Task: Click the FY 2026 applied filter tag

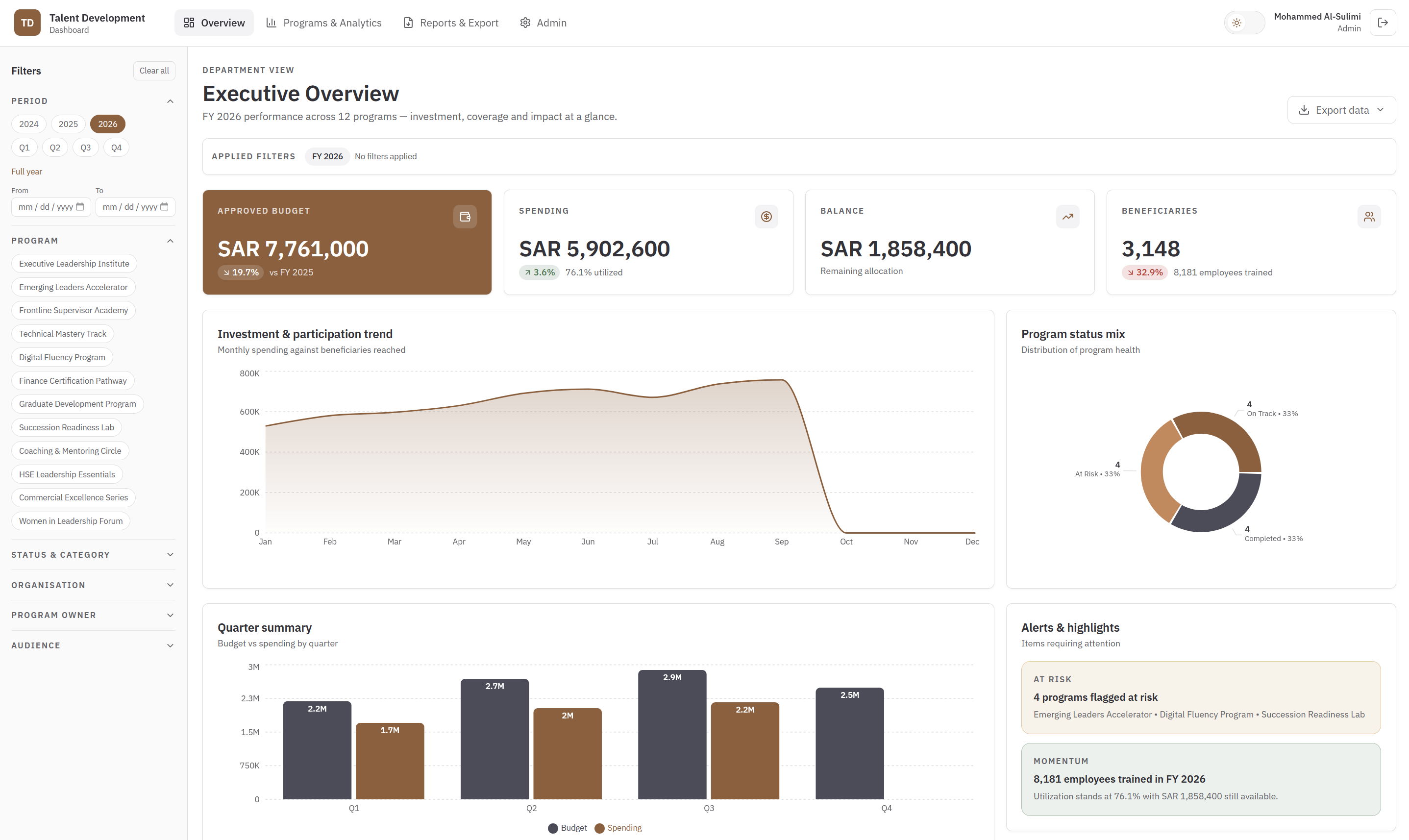Action: tap(327, 156)
